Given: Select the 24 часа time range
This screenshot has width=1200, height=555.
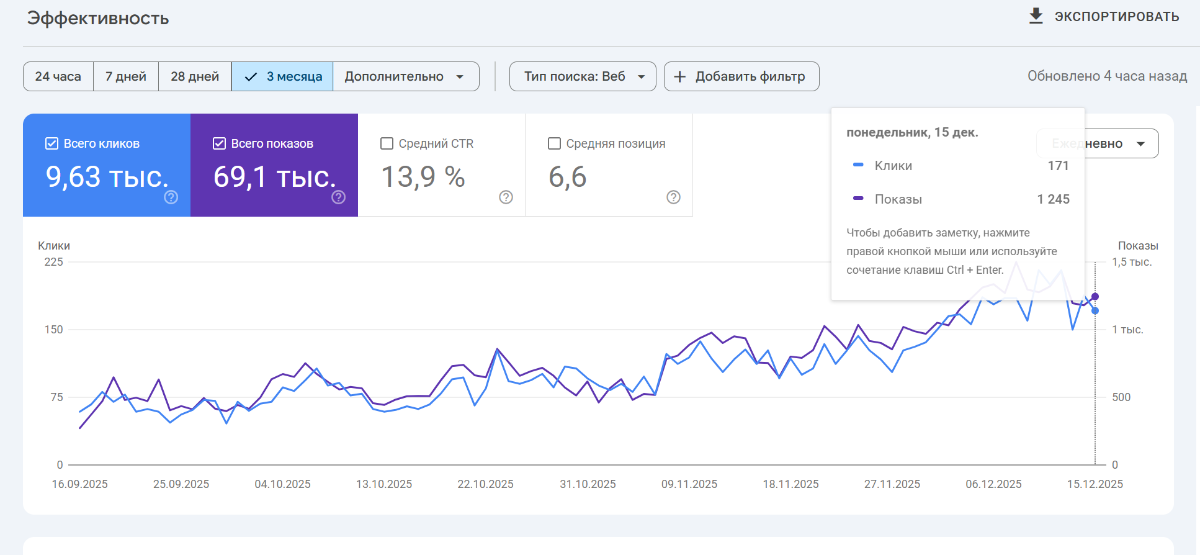Looking at the screenshot, I should point(58,76).
